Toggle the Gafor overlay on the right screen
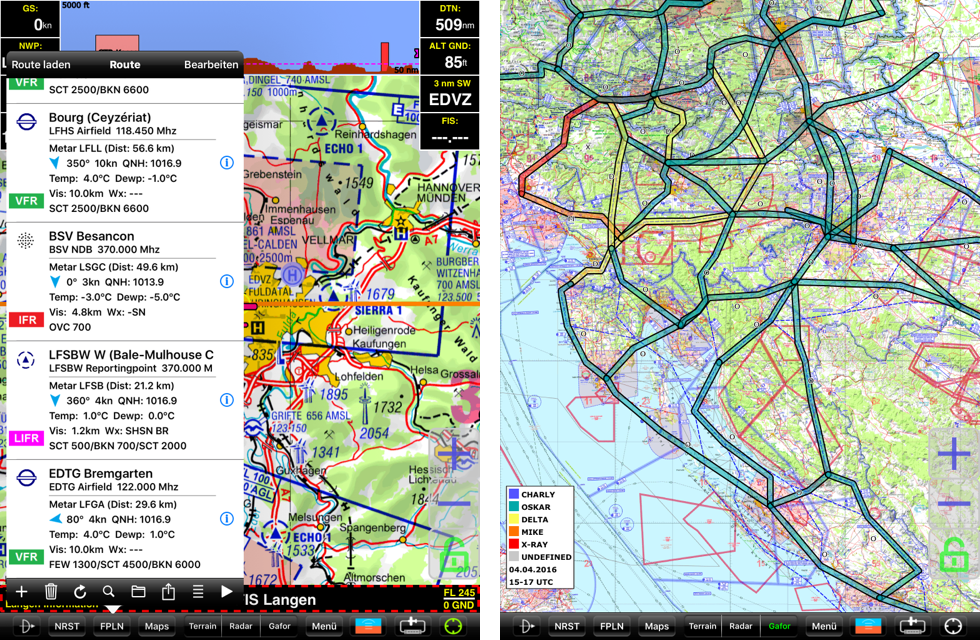 coord(780,626)
